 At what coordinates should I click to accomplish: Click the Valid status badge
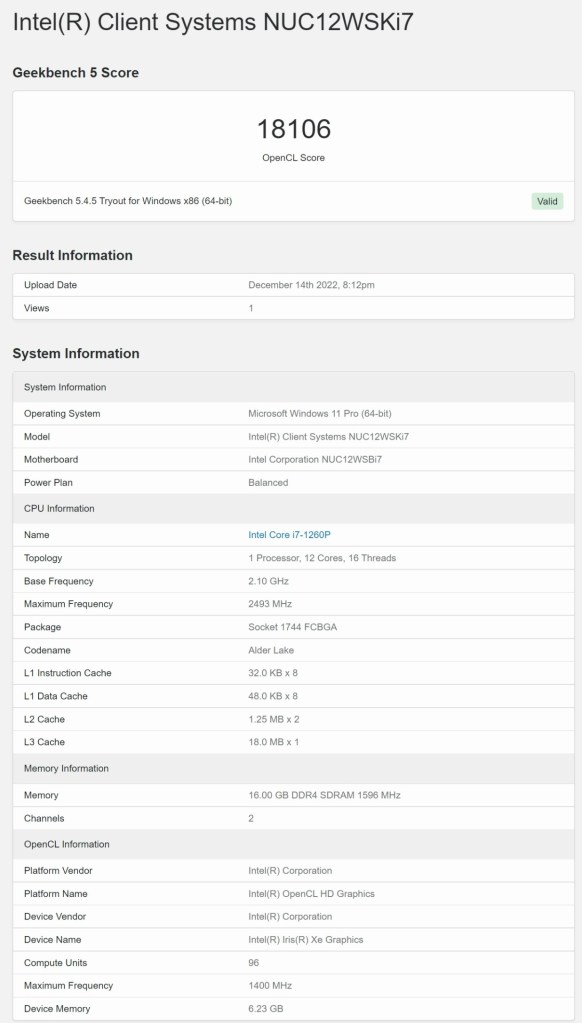pos(547,201)
